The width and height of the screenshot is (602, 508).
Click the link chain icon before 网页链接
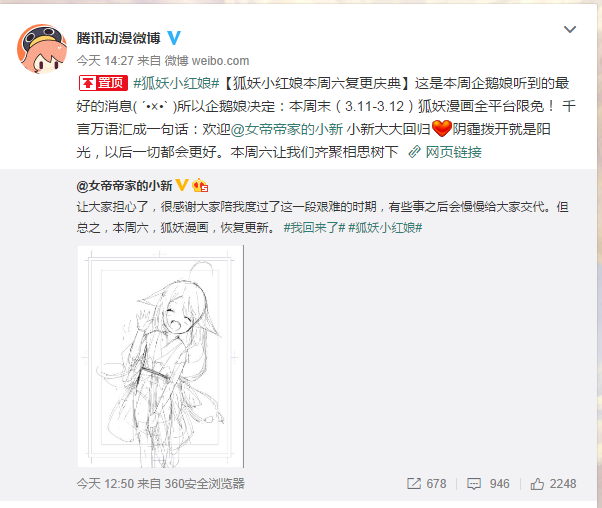[415, 152]
